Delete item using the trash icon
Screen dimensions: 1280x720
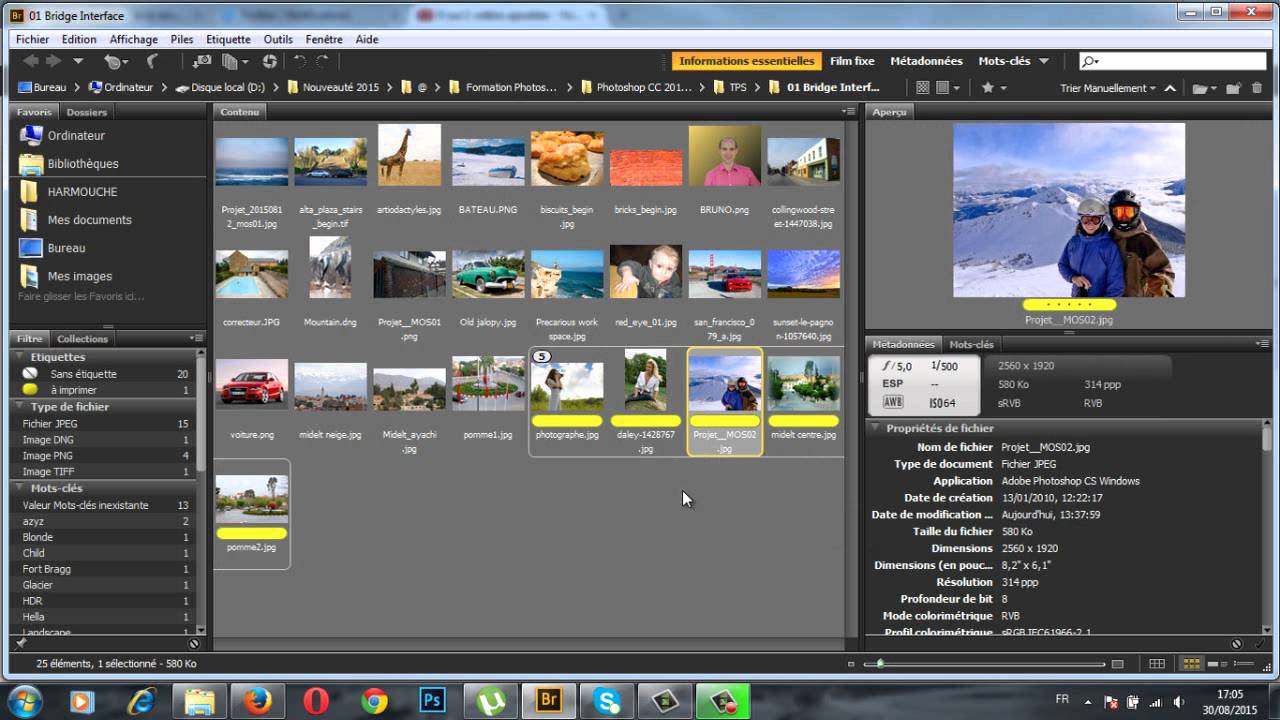pos(1258,88)
